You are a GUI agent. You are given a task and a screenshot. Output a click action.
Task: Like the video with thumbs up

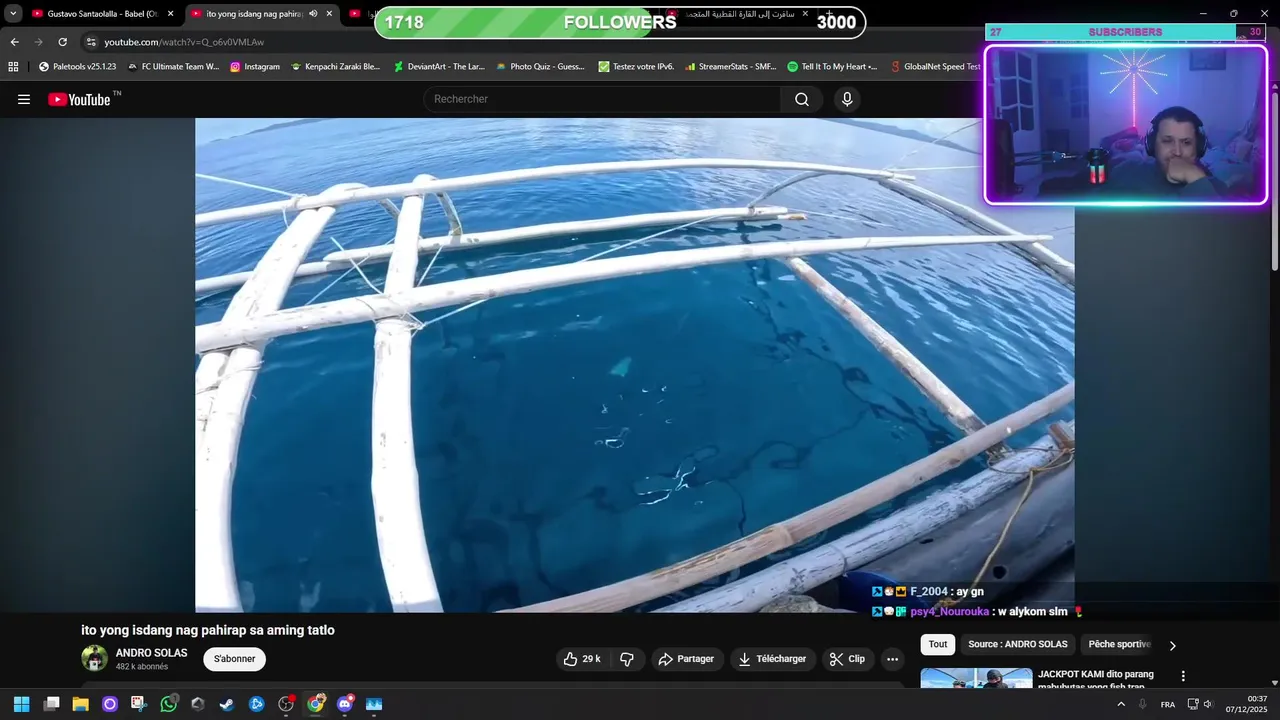582,659
